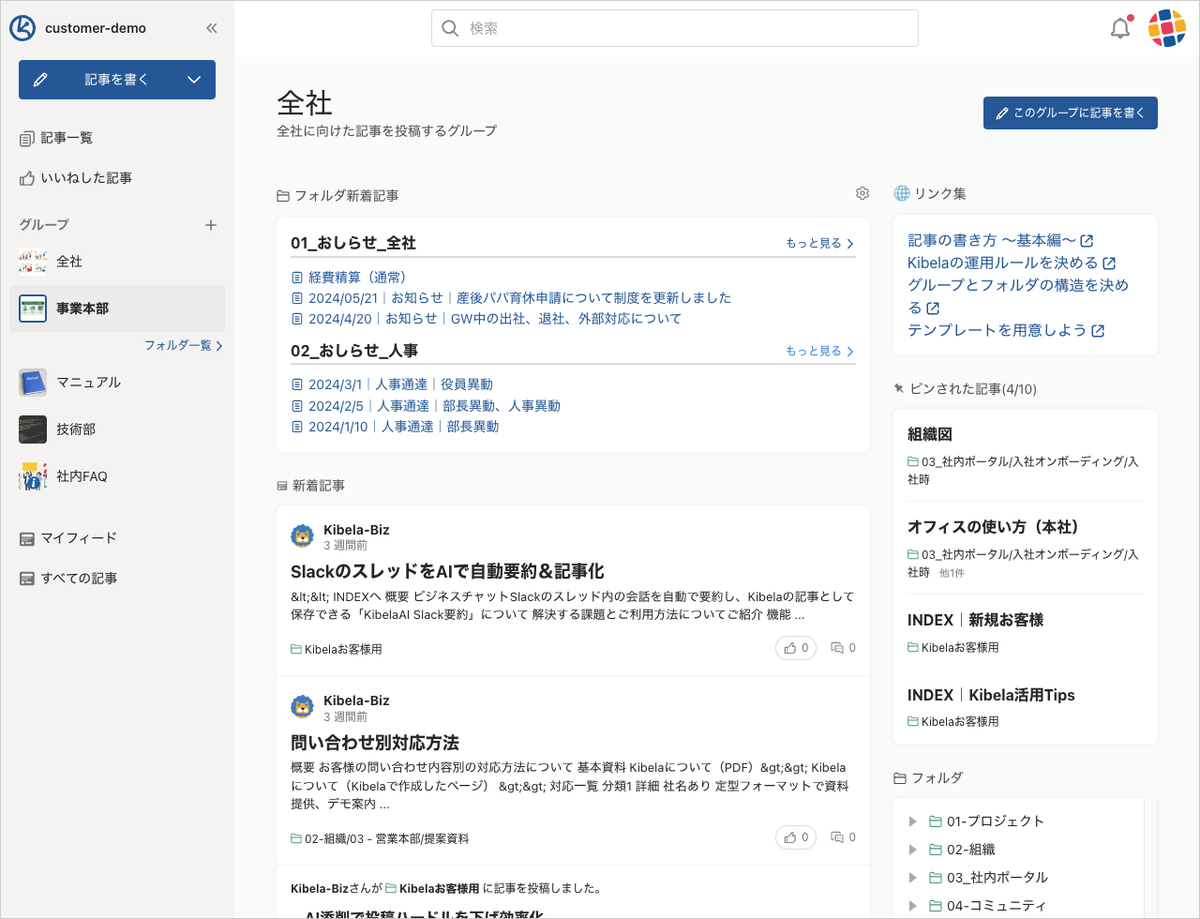Open user avatar menu
The width and height of the screenshot is (1200, 919).
tap(1166, 28)
